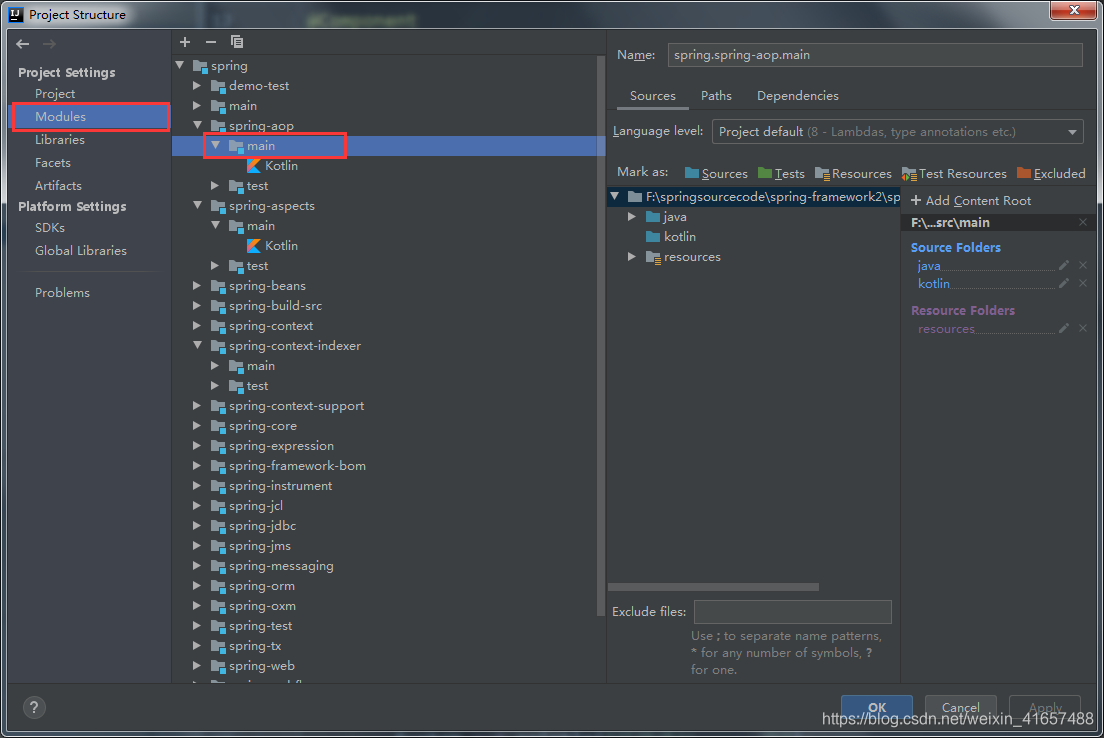
Task: Collapse the spring root module
Action: tap(180, 65)
